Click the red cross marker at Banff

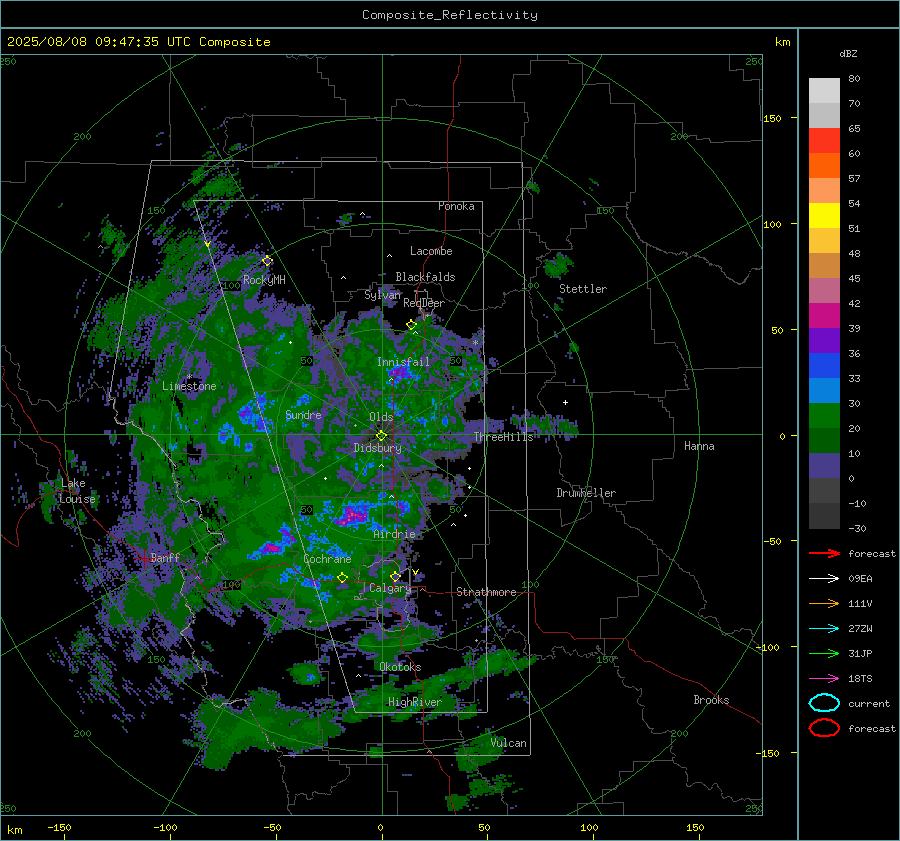click(x=144, y=557)
